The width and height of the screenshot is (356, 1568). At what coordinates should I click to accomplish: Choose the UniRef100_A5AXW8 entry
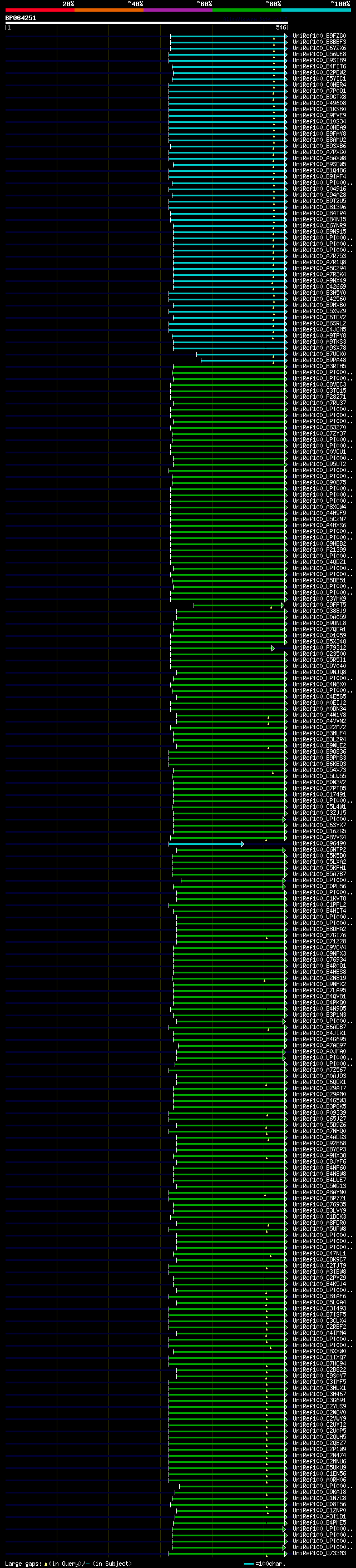tap(319, 159)
